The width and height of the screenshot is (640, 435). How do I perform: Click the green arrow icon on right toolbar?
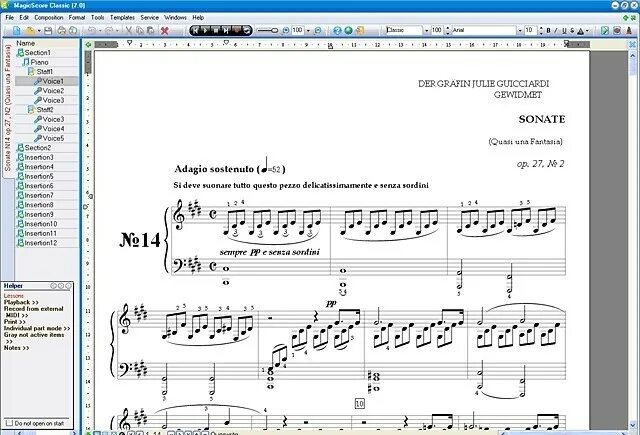(605, 31)
